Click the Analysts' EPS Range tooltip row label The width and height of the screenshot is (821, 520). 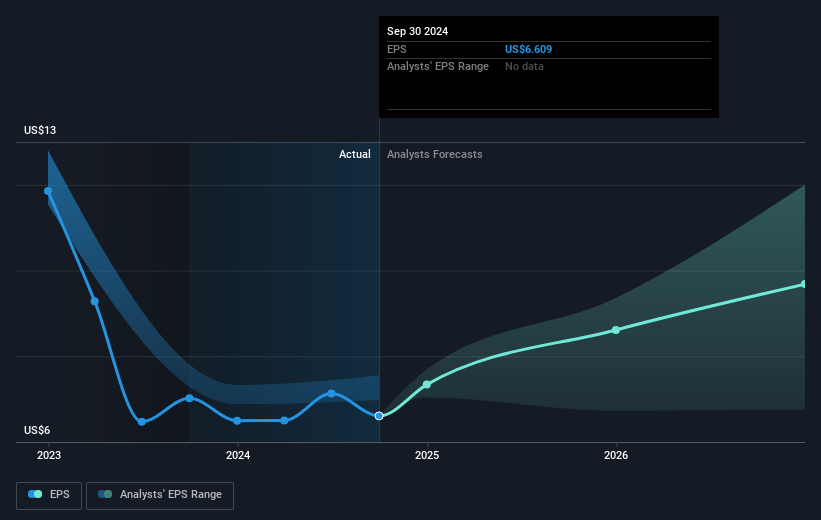pos(438,67)
